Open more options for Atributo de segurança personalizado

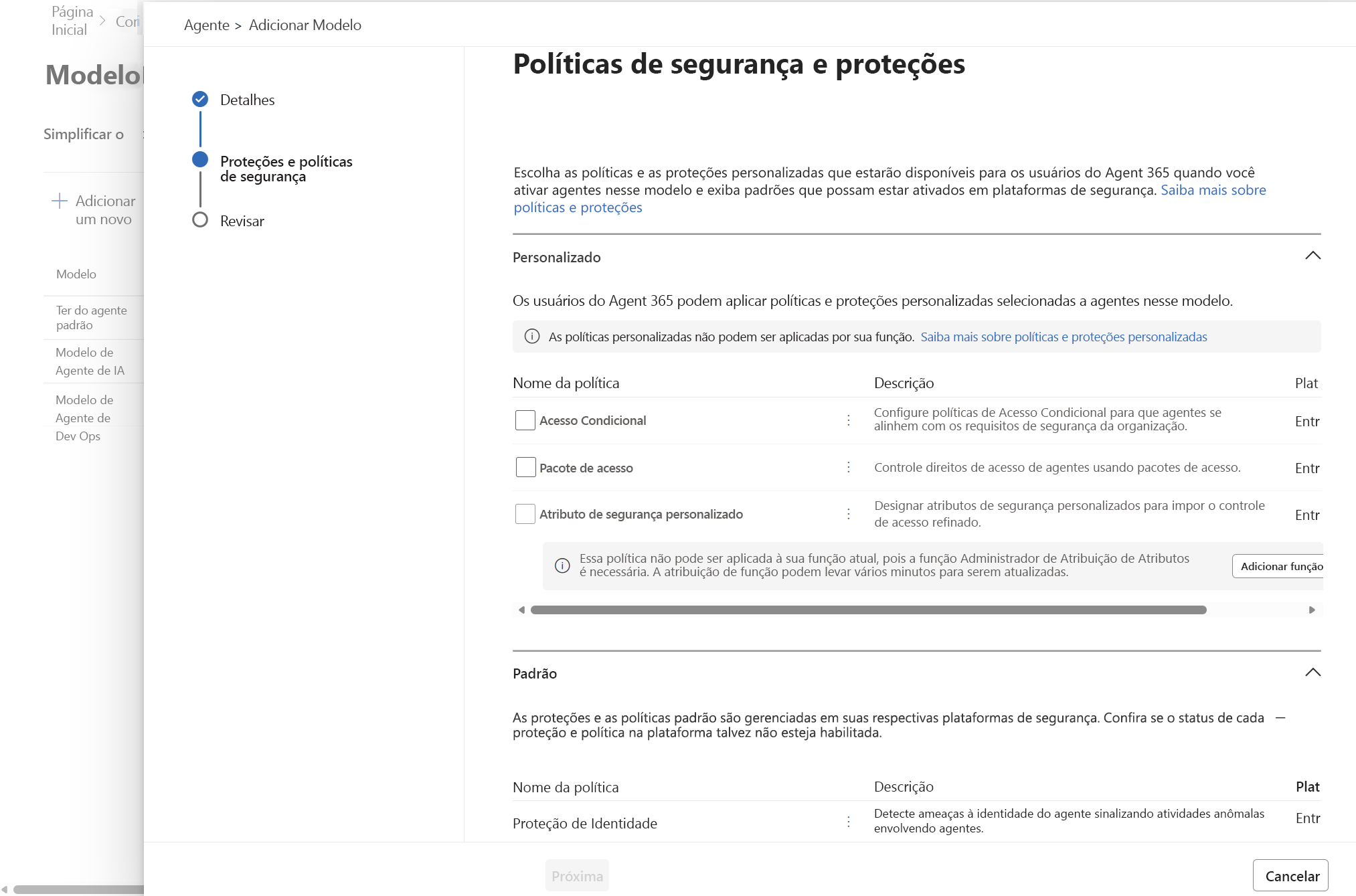point(849,514)
